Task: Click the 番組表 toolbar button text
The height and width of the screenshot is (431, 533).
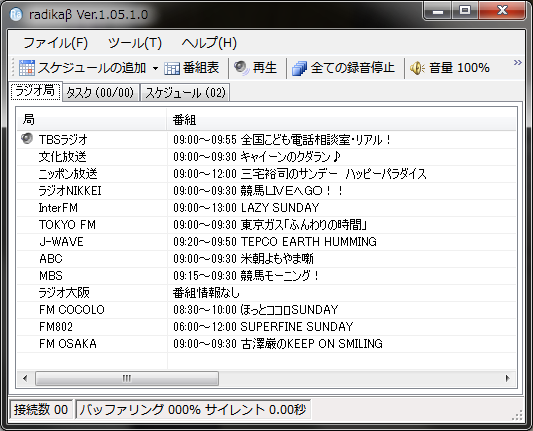Action: tap(201, 68)
